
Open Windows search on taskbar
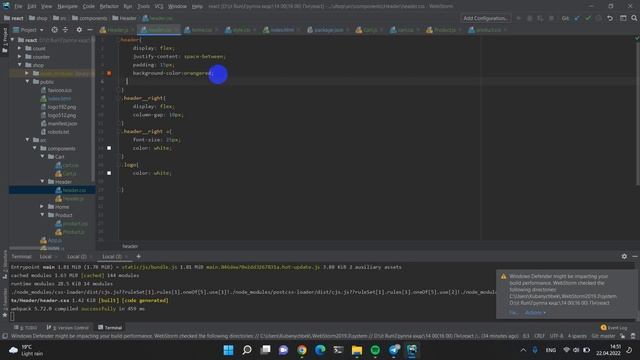click(247, 350)
